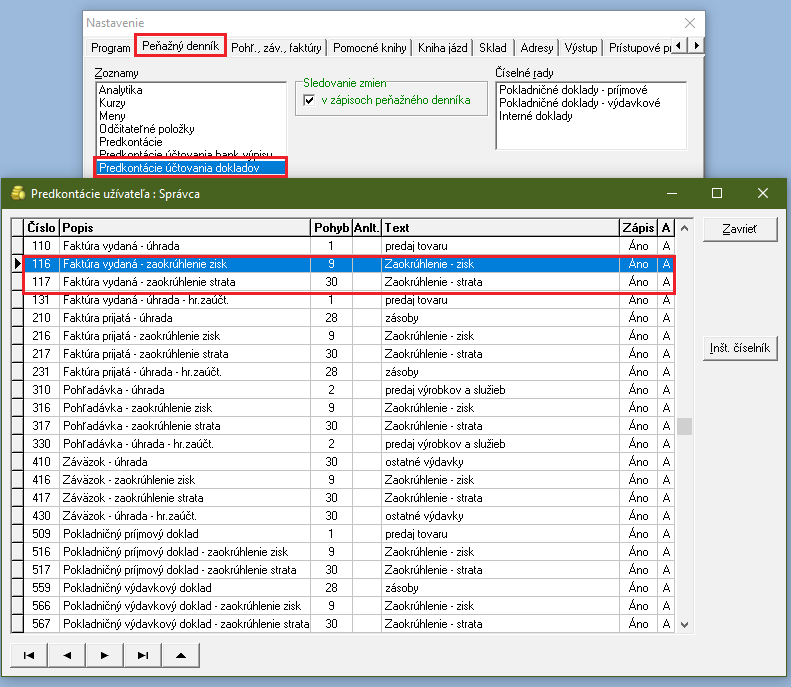Open the Peňažný denník tab
This screenshot has height=687, width=791.
tap(182, 46)
